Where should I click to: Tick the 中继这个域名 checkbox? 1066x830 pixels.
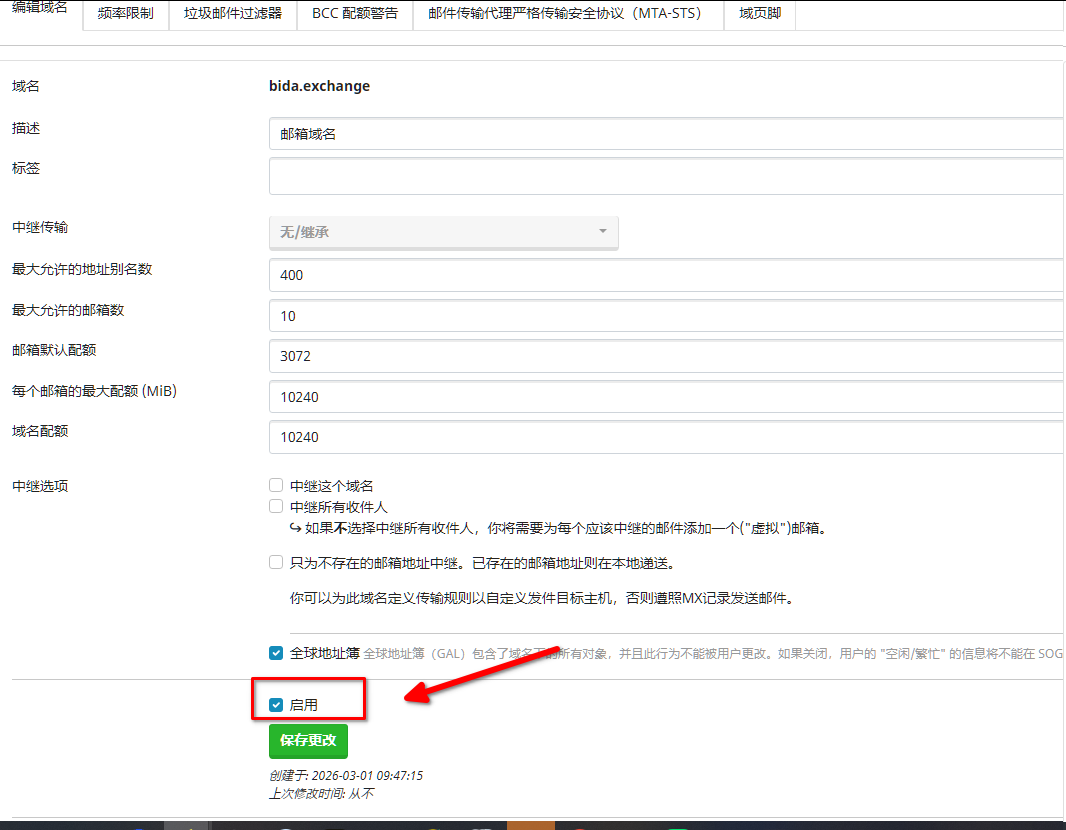click(276, 486)
